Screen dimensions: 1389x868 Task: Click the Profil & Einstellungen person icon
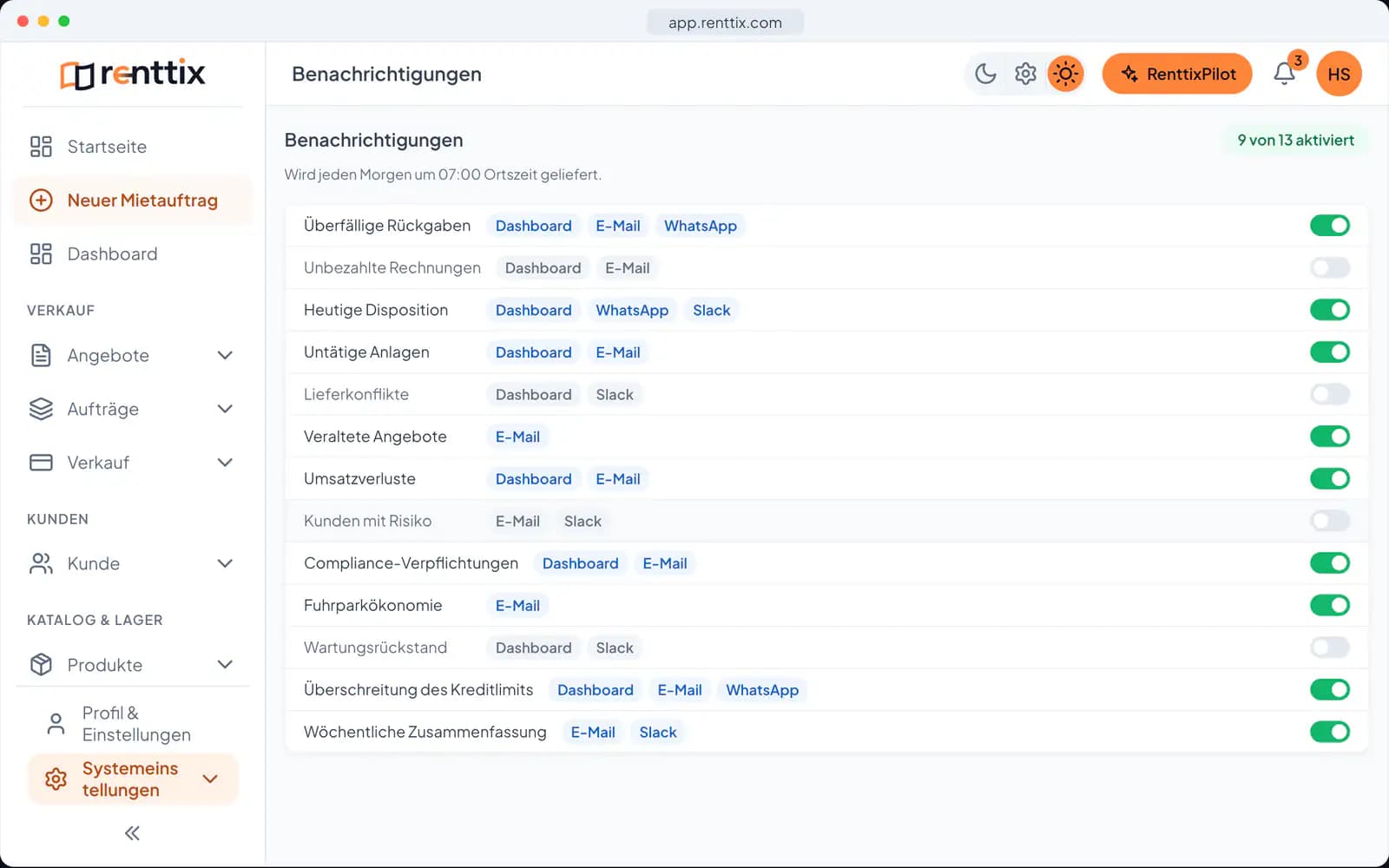point(56,724)
